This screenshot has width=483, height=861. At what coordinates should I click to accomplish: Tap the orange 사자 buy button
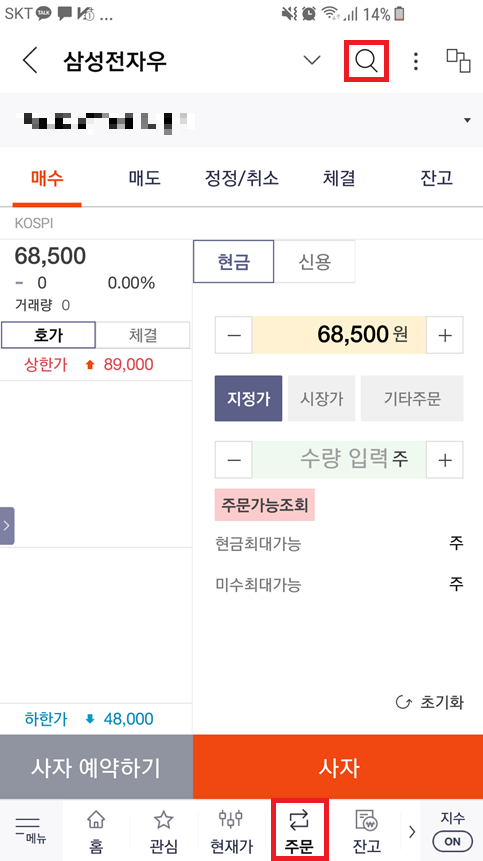coord(338,767)
